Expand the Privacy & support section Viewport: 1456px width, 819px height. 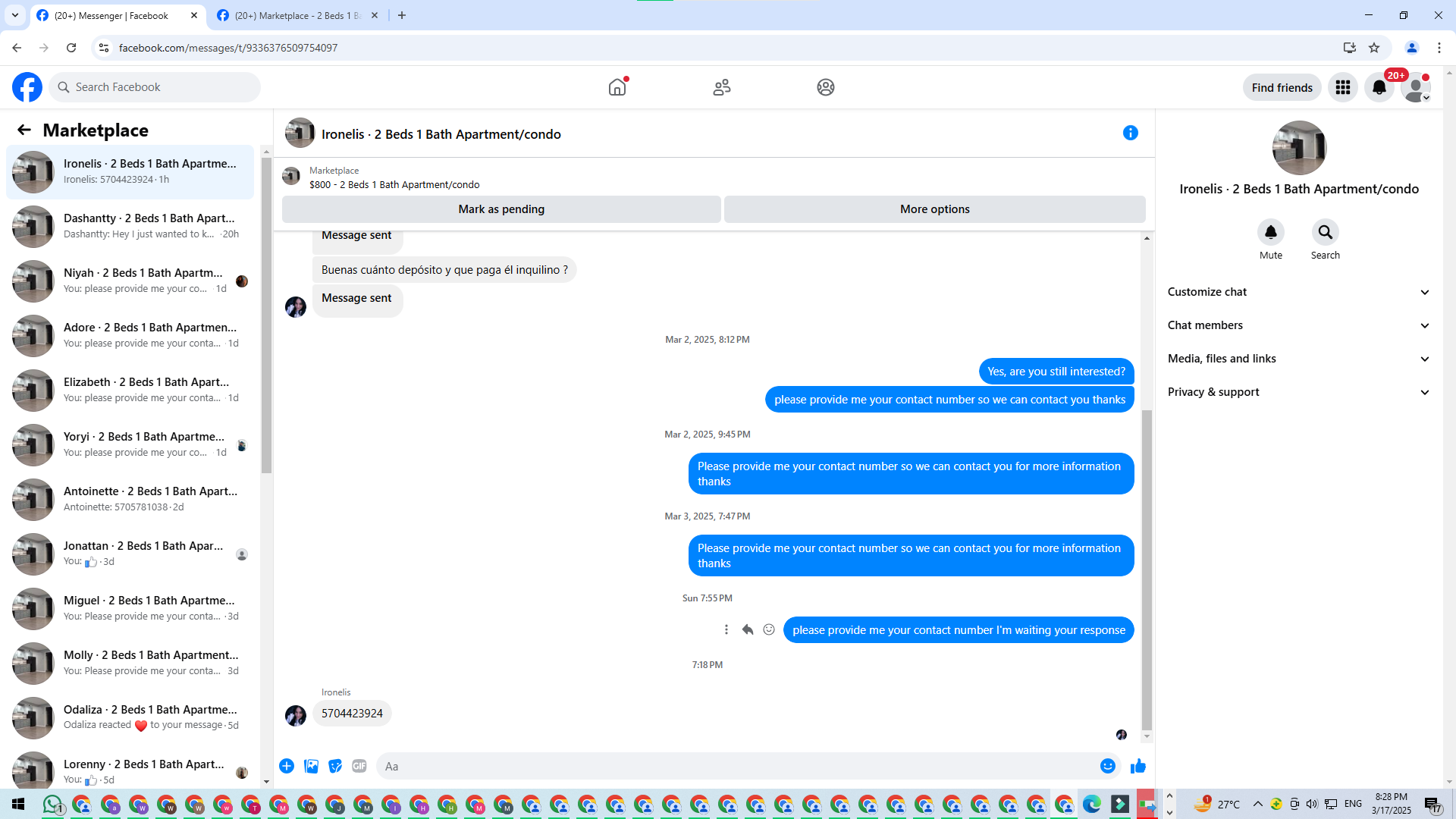click(x=1298, y=392)
